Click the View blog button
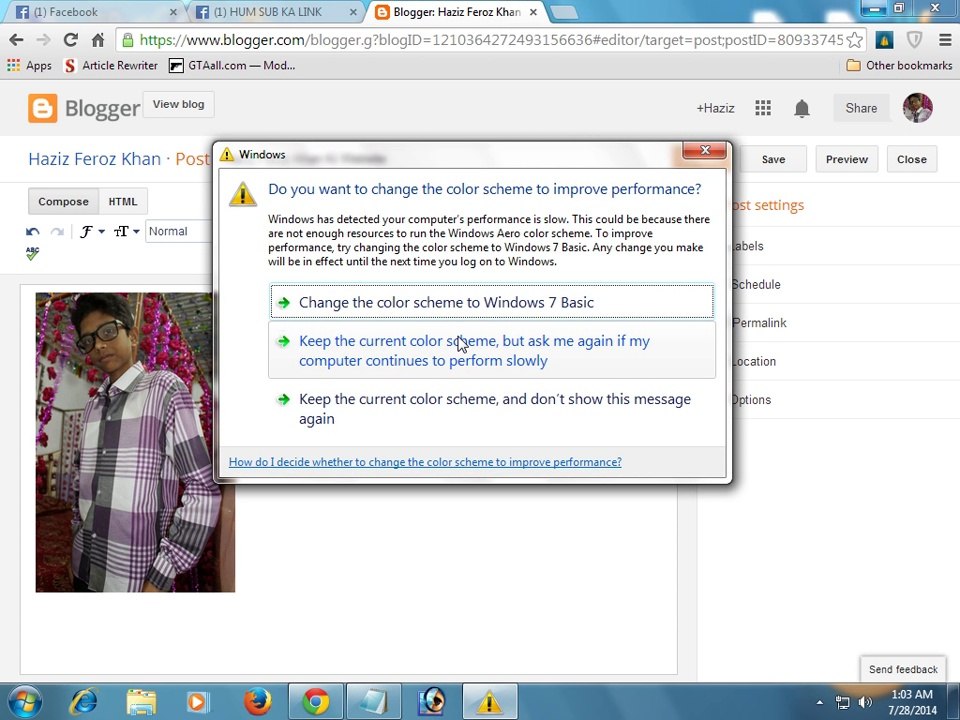 [x=178, y=104]
